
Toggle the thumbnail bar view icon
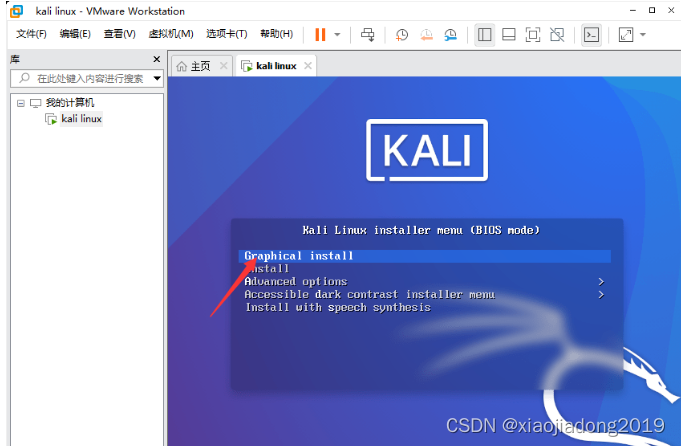pyautogui.click(x=509, y=35)
